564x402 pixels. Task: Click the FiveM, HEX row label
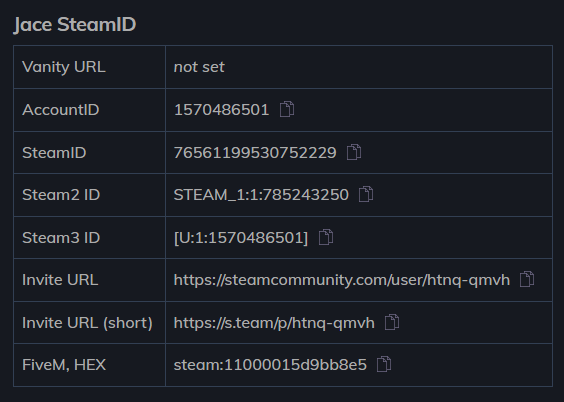(64, 365)
